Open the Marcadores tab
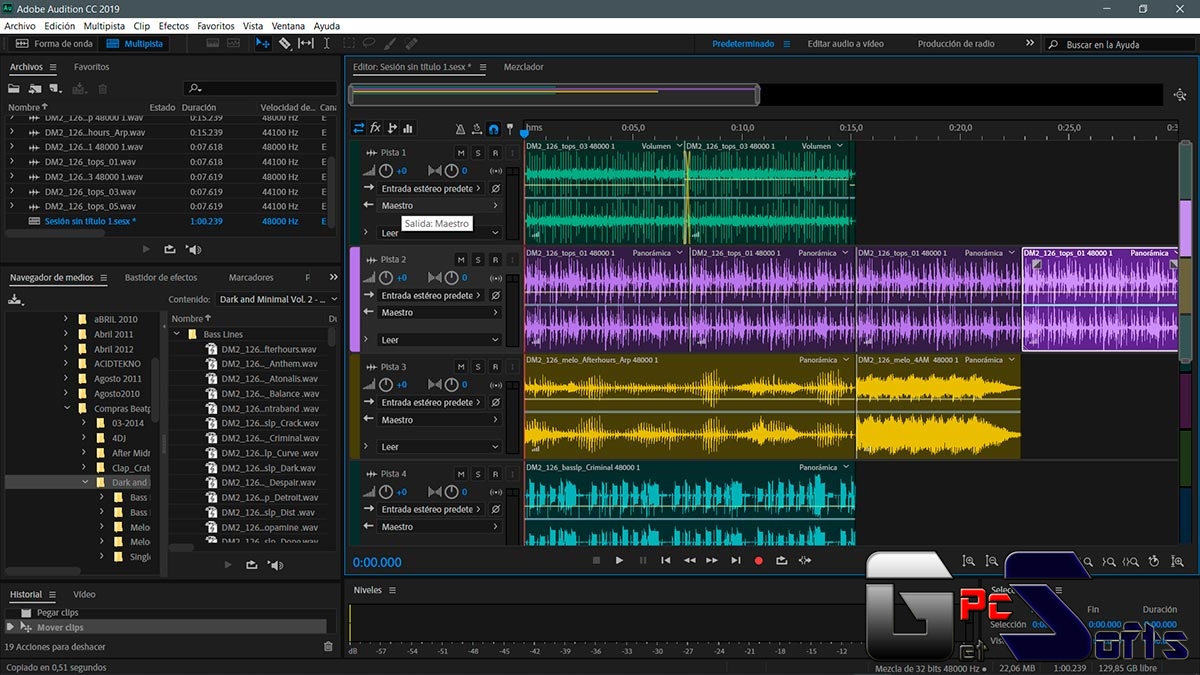Screen dimensions: 1200x675 [251, 277]
